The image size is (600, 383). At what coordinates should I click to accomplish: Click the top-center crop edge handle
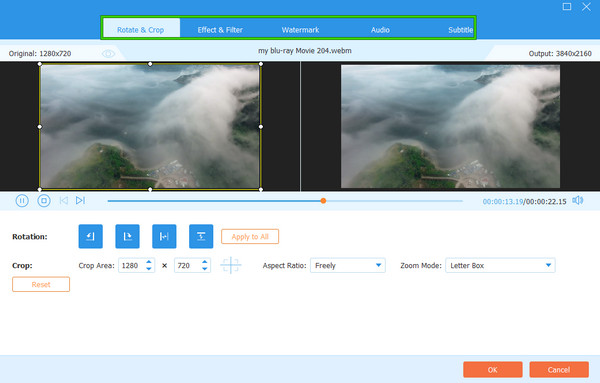tap(150, 64)
